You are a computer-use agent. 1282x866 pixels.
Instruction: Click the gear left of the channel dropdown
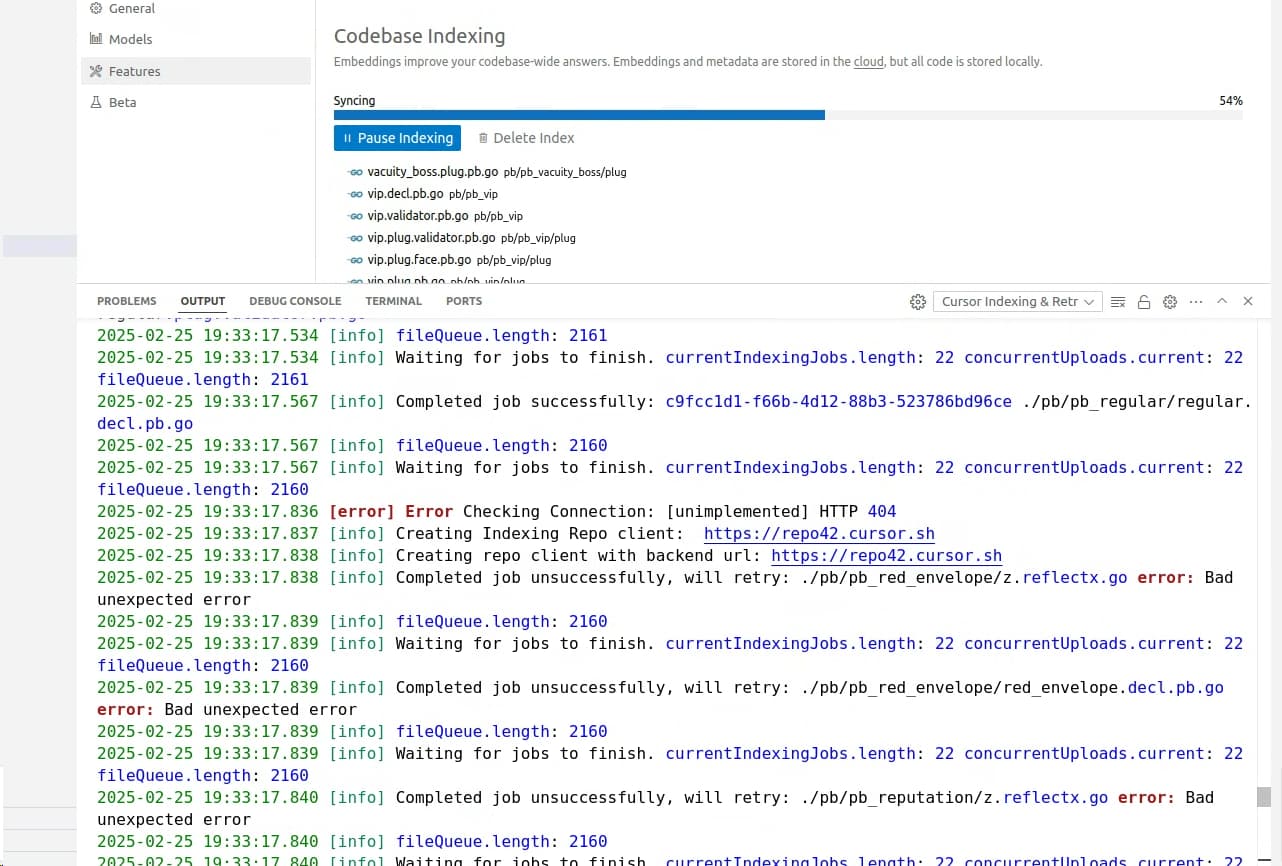tap(918, 301)
